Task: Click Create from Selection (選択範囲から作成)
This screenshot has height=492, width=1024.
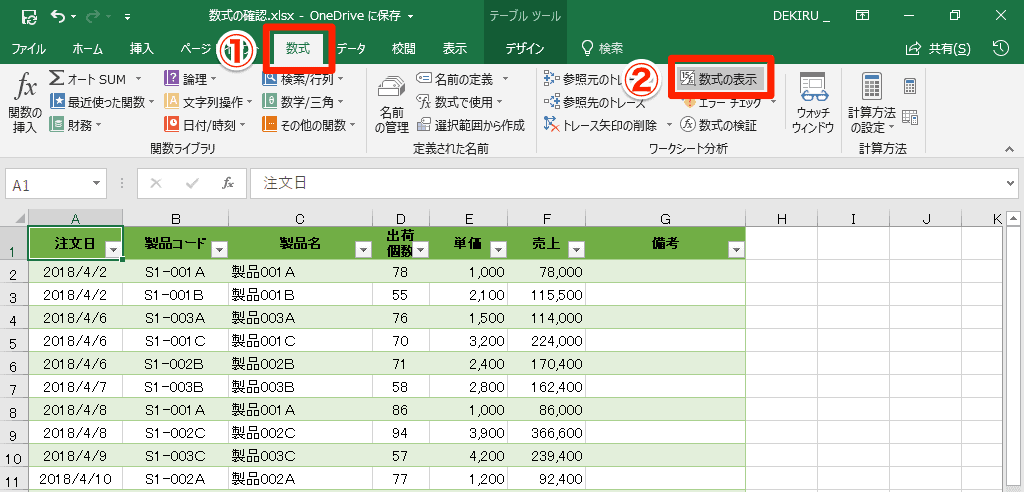Action: pyautogui.click(x=471, y=124)
